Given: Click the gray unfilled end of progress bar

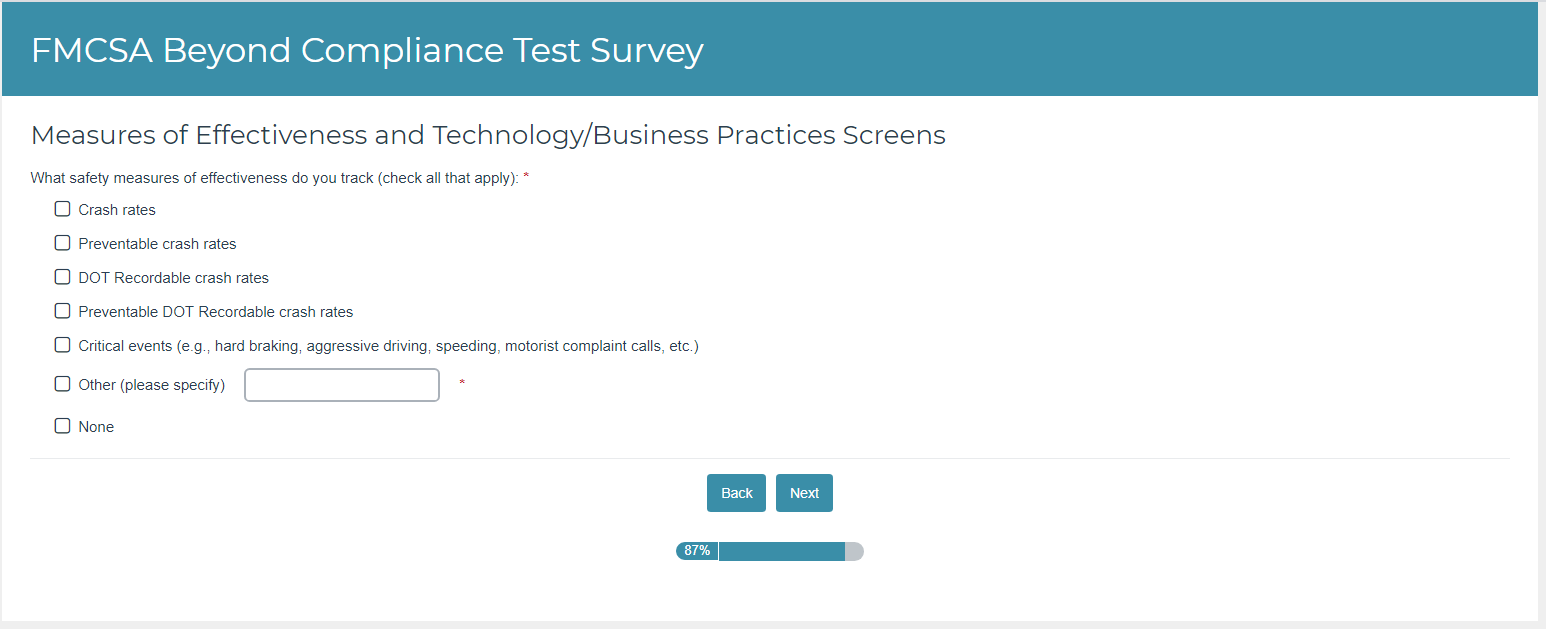Looking at the screenshot, I should [x=854, y=551].
